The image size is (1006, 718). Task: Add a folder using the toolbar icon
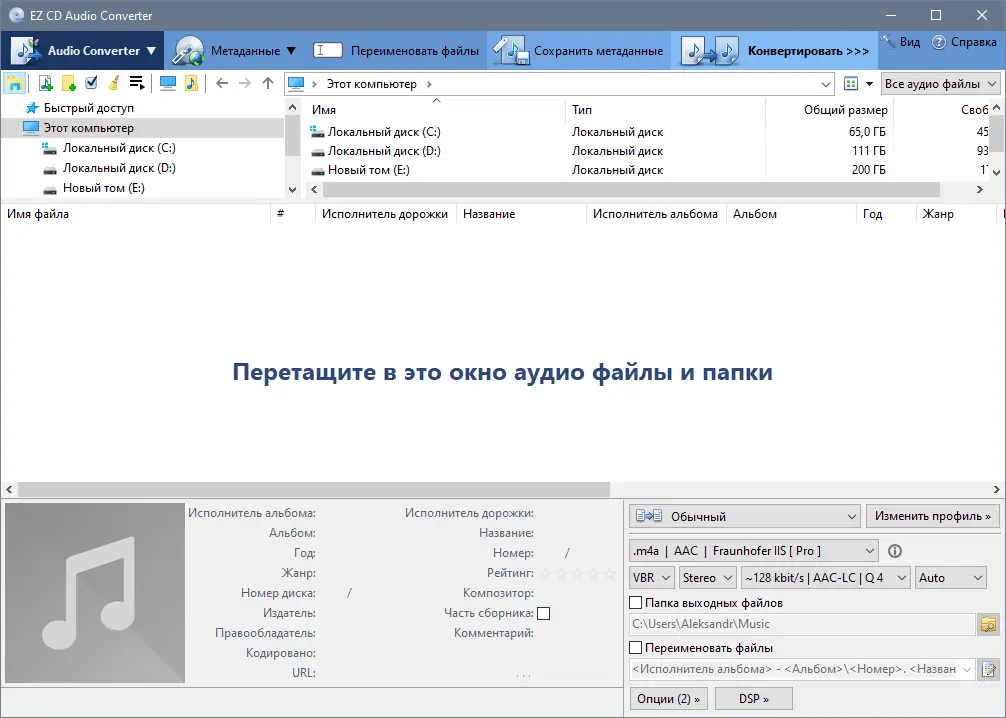[68, 83]
